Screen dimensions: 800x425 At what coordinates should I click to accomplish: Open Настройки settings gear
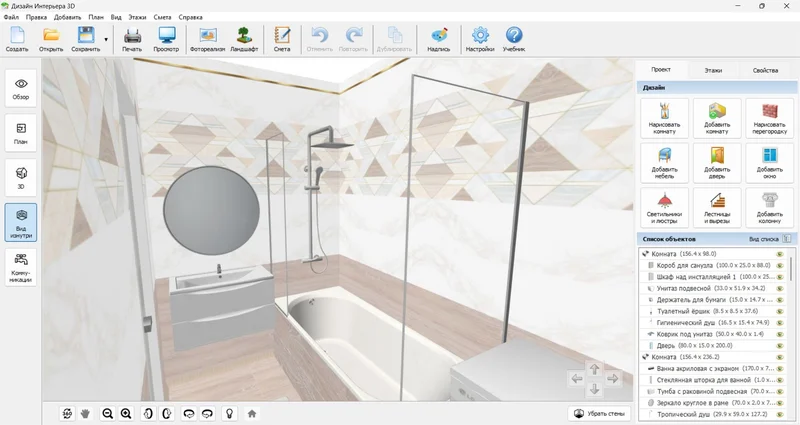click(x=480, y=40)
